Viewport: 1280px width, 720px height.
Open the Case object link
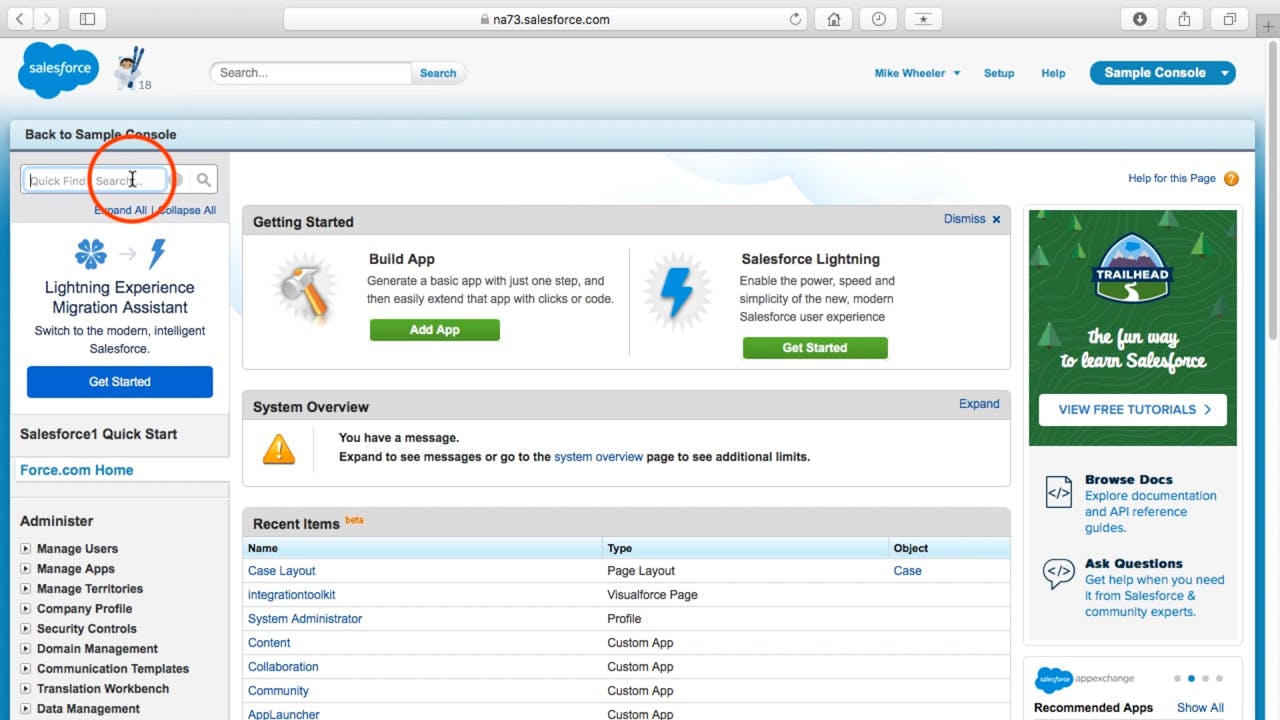pyautogui.click(x=907, y=571)
